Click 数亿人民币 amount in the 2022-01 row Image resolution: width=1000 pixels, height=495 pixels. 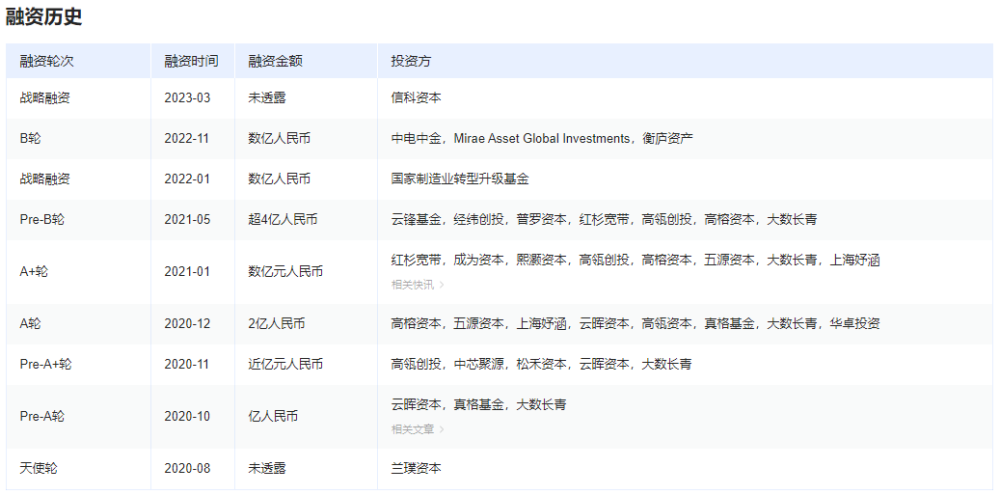(279, 179)
